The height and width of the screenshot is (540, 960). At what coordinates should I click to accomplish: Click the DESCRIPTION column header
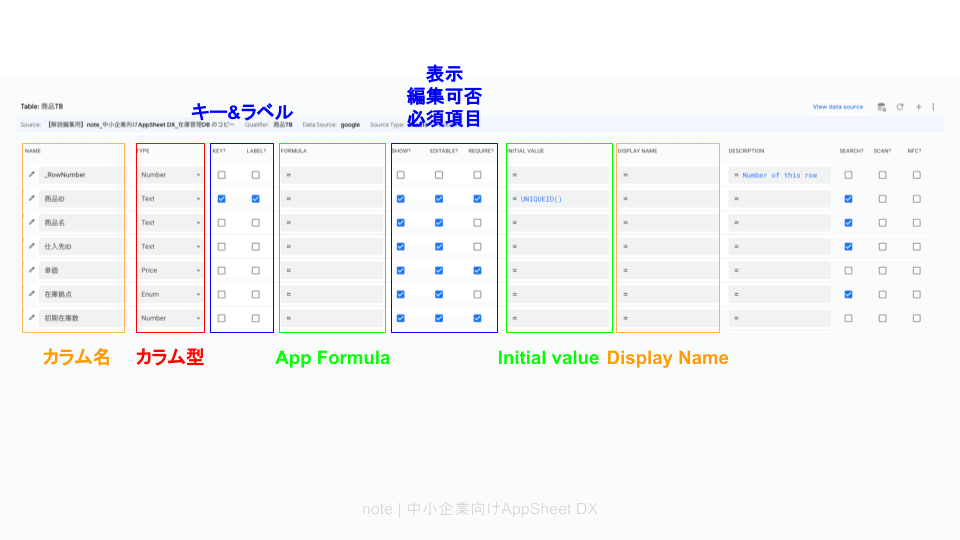point(746,151)
